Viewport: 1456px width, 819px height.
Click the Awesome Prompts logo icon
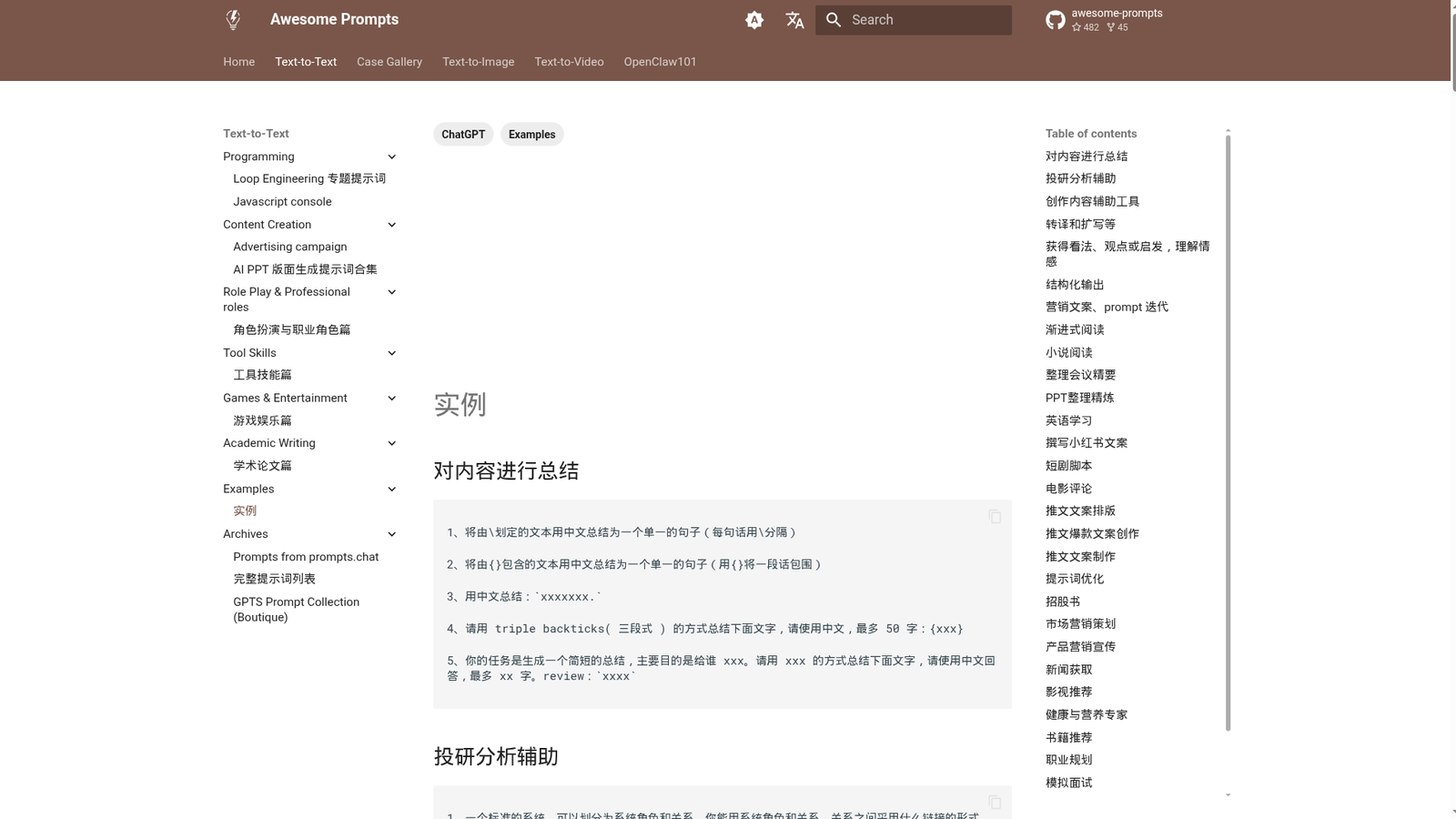click(233, 19)
